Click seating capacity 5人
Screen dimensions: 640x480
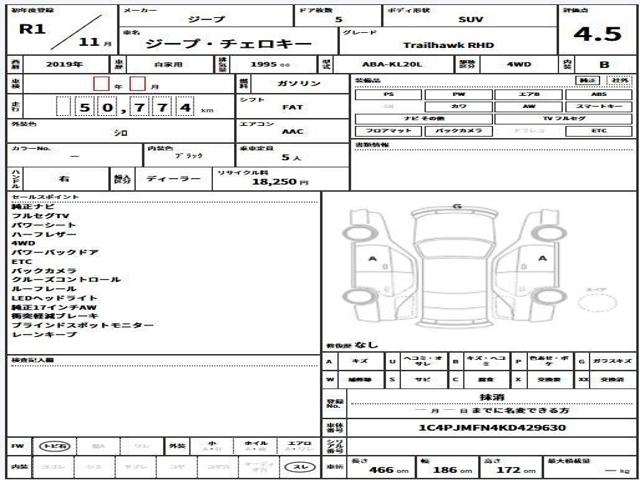coord(291,157)
